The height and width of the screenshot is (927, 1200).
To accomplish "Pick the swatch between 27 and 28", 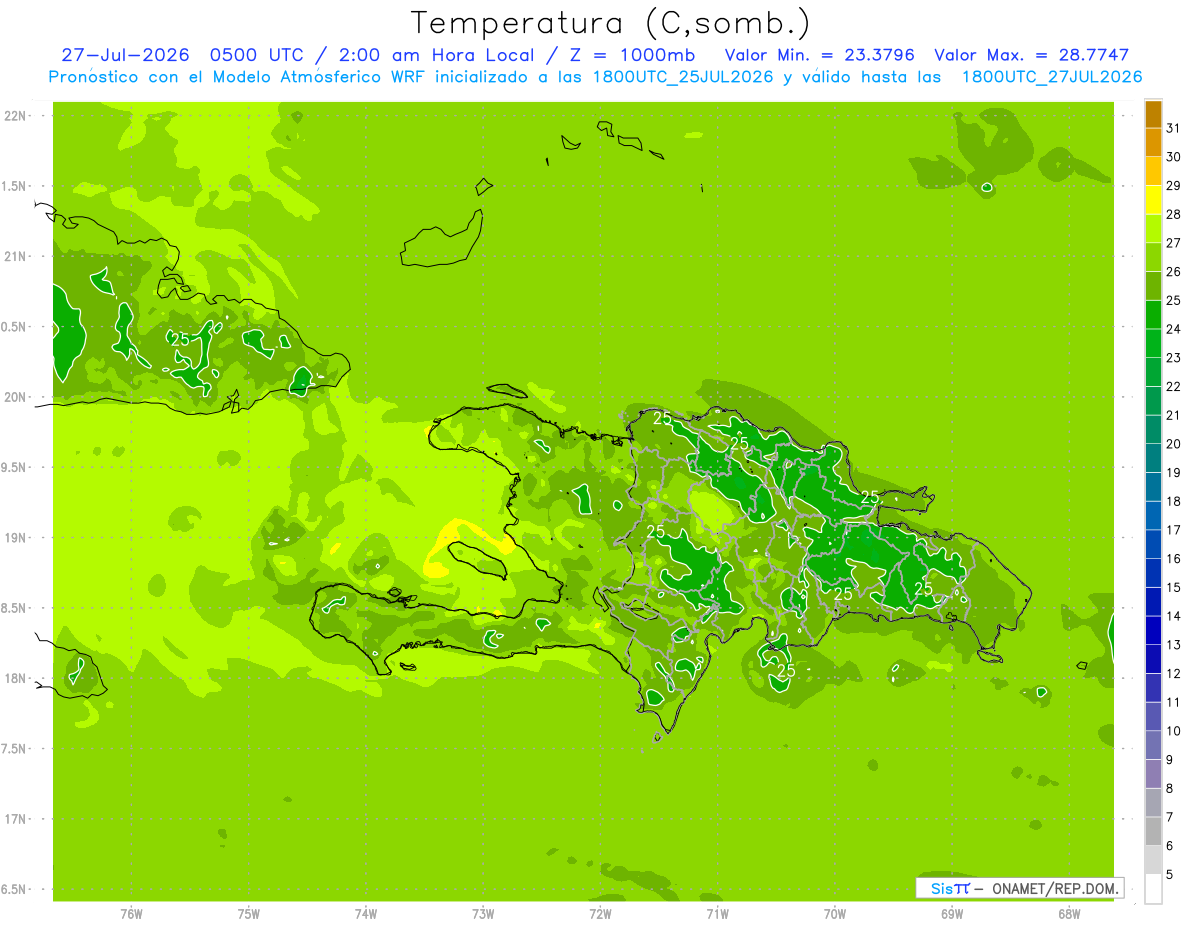I will pos(1153,229).
